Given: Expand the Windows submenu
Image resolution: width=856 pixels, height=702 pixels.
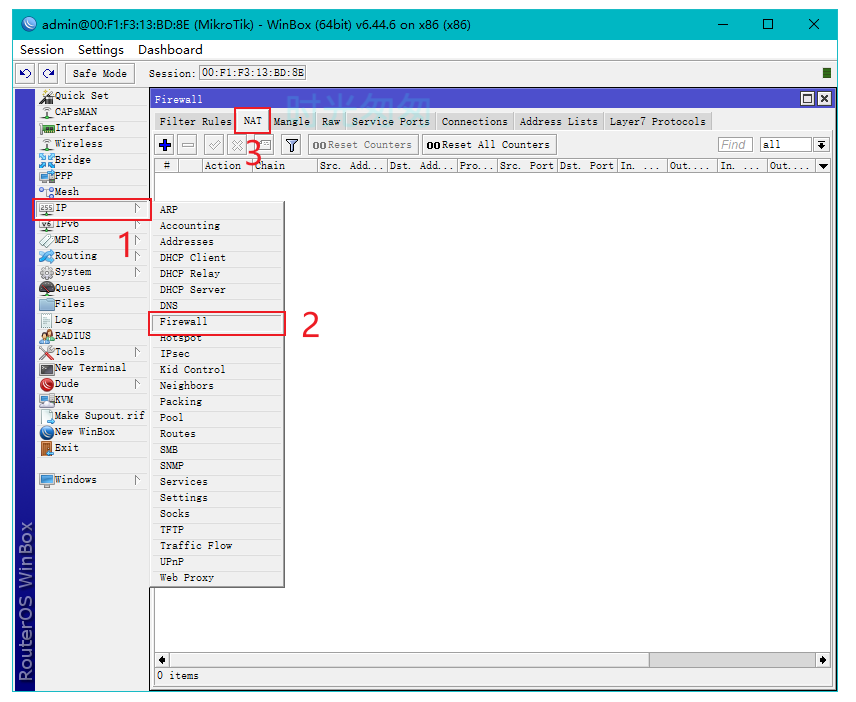Looking at the screenshot, I should coord(138,480).
